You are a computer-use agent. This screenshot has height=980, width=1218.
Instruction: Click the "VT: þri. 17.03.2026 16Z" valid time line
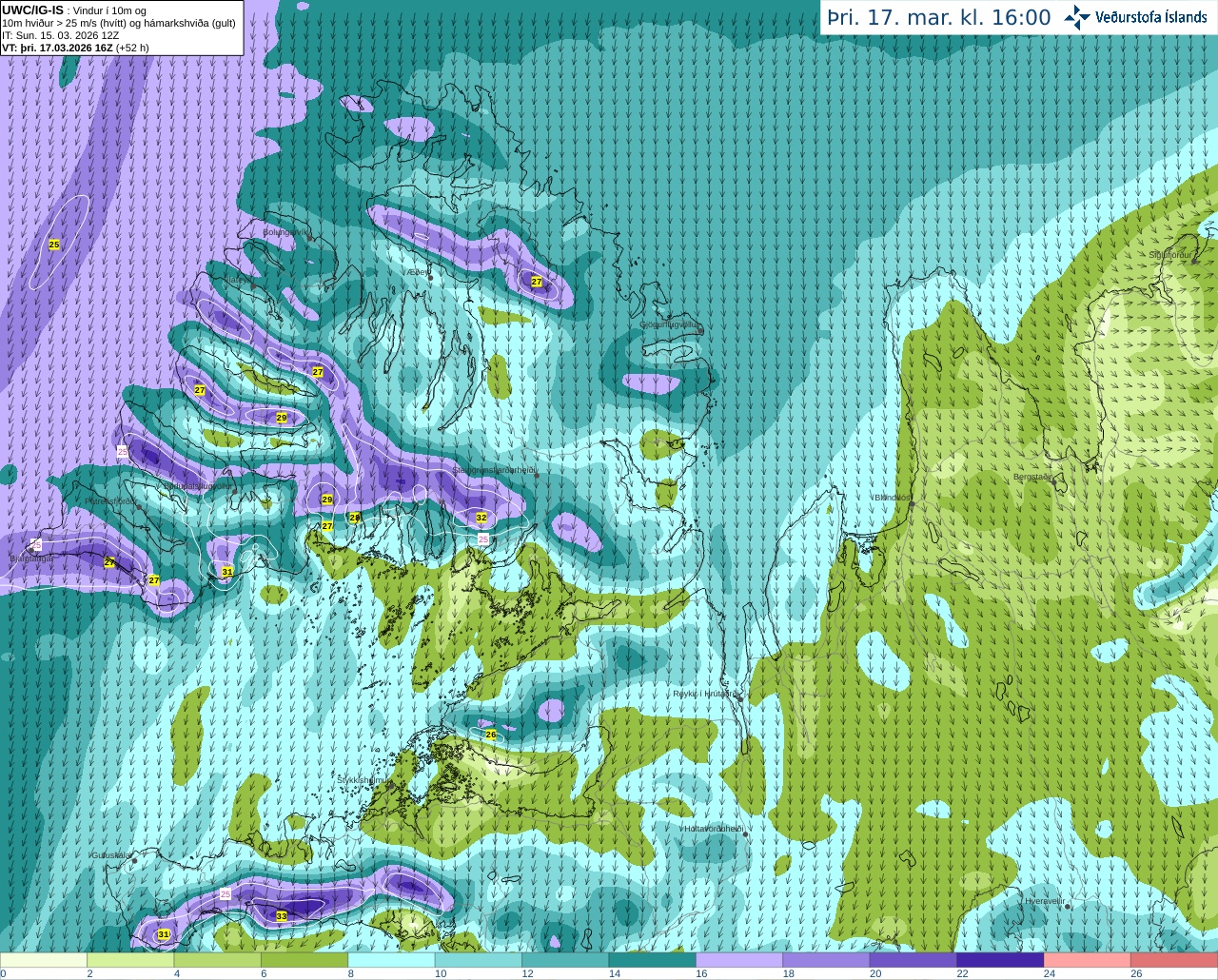point(75,48)
